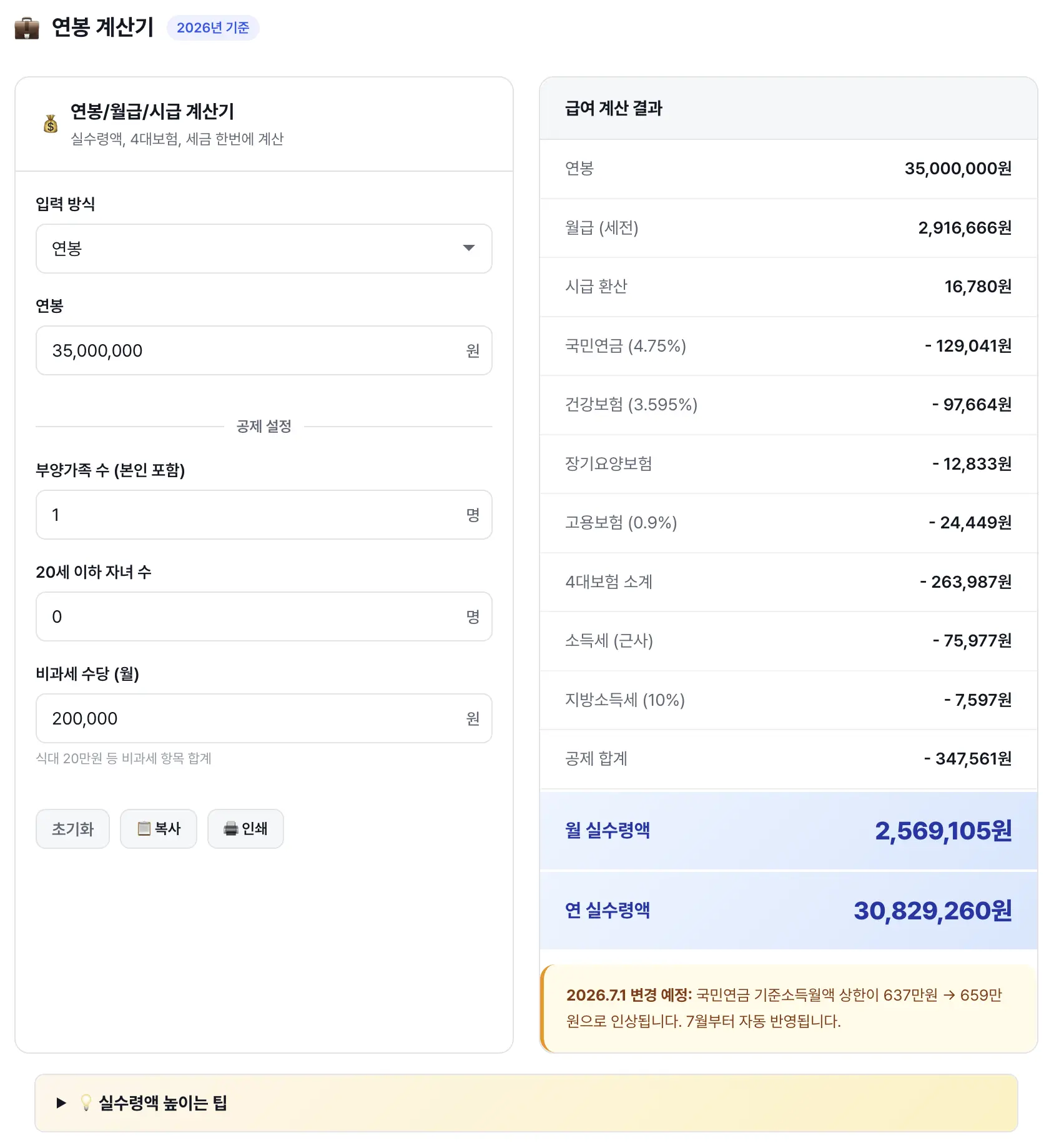Click the 복사 copy button
The height and width of the screenshot is (1148, 1054).
coord(159,829)
